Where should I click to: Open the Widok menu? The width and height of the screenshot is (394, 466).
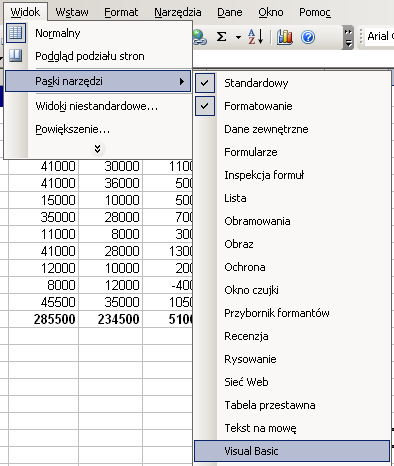25,12
